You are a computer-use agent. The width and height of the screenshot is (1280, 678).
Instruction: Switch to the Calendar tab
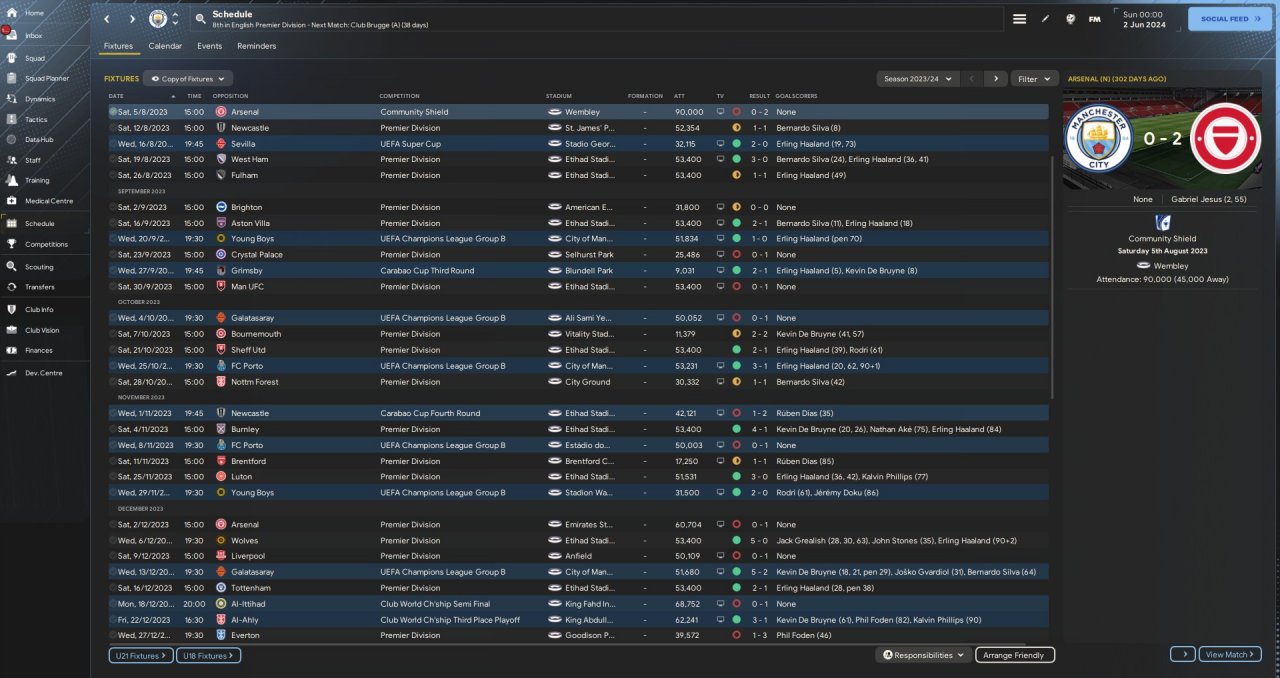165,46
